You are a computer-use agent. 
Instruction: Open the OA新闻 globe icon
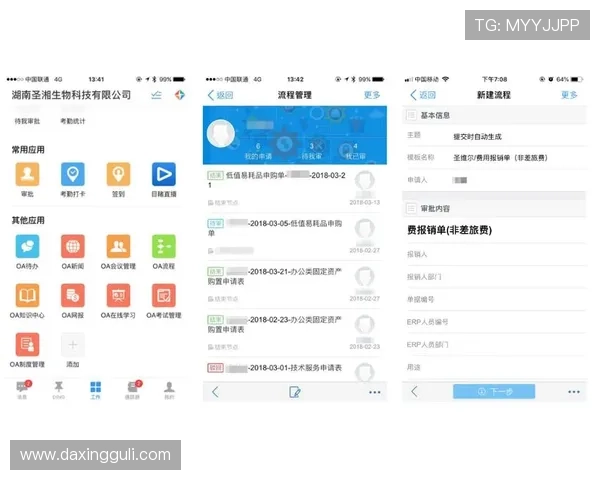point(73,246)
